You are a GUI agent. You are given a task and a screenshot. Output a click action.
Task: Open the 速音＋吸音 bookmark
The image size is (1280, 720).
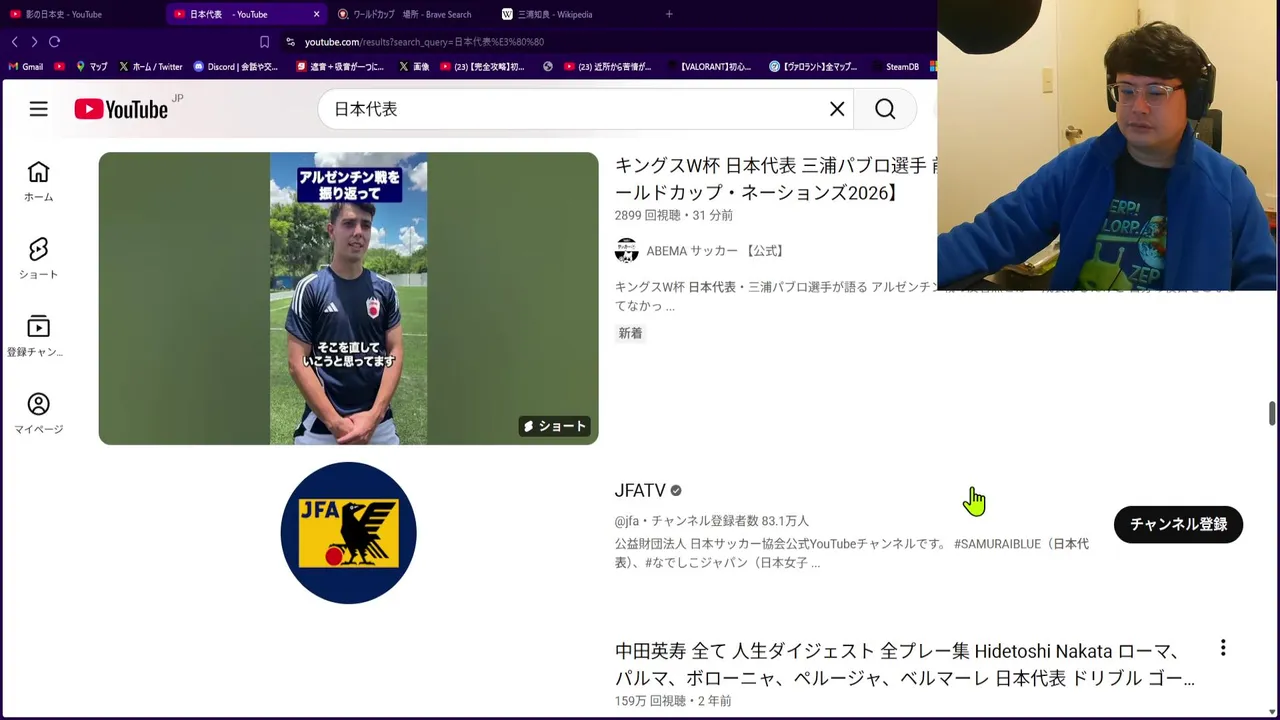click(x=340, y=67)
